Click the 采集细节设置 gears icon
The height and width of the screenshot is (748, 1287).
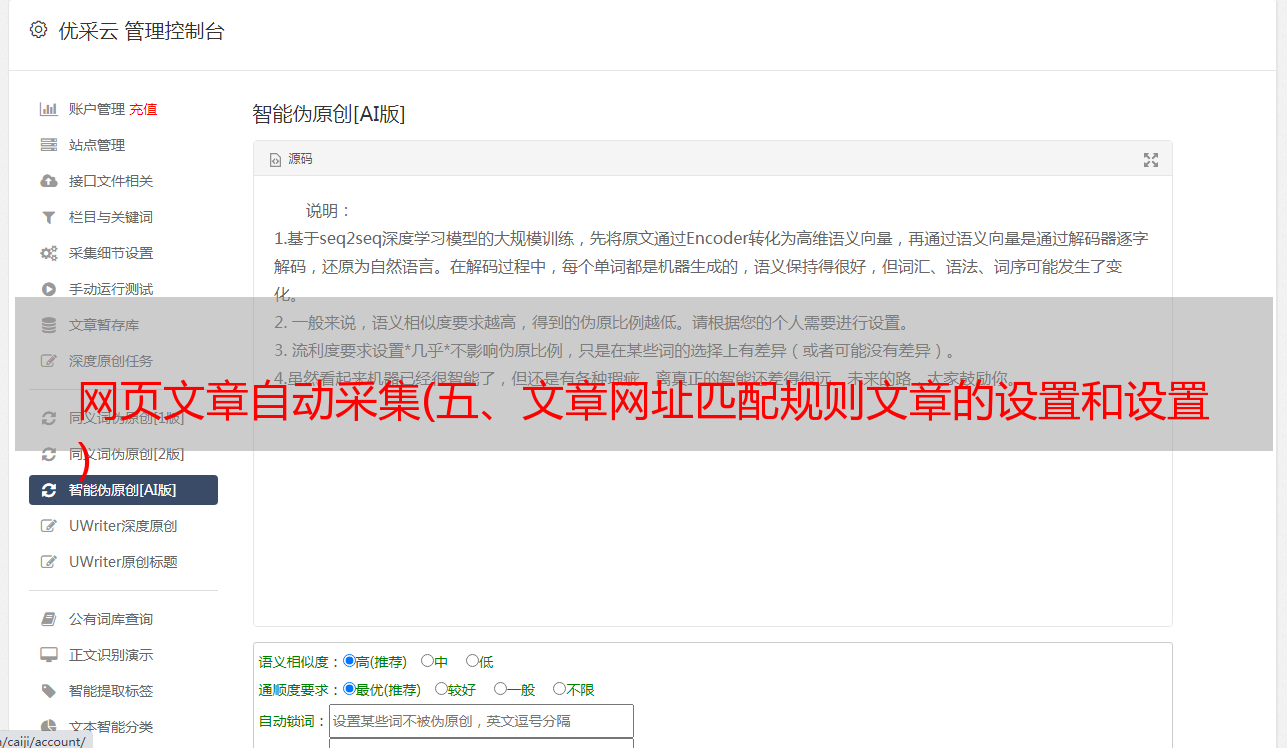tap(48, 253)
